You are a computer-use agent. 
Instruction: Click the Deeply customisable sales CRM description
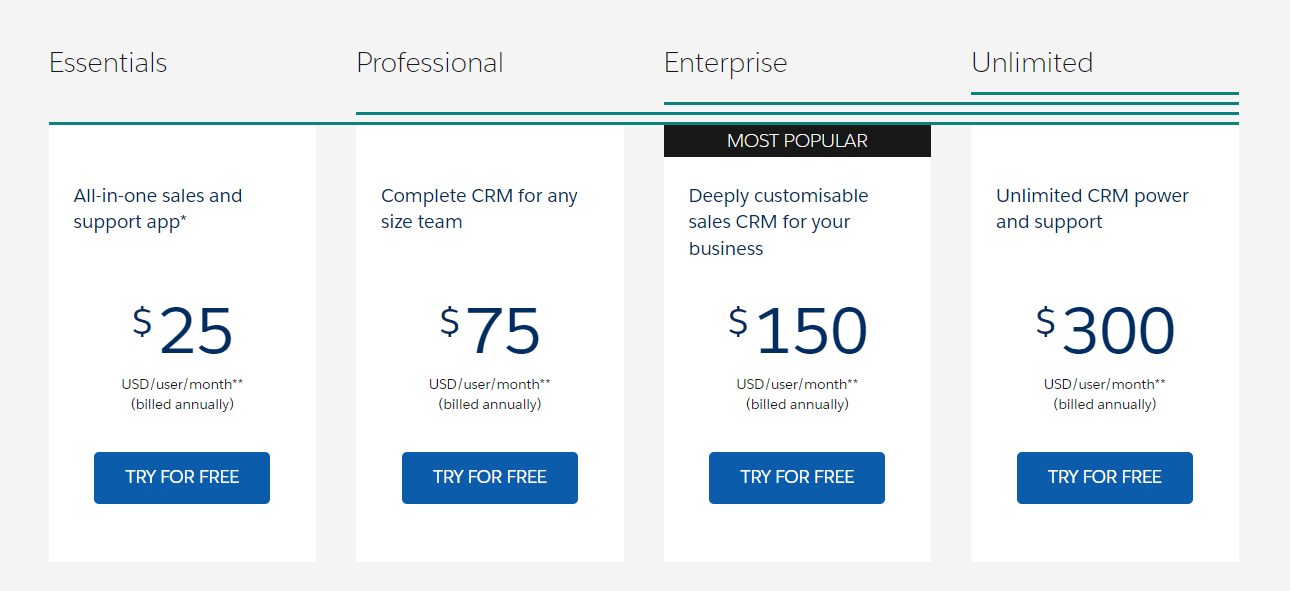coord(777,221)
